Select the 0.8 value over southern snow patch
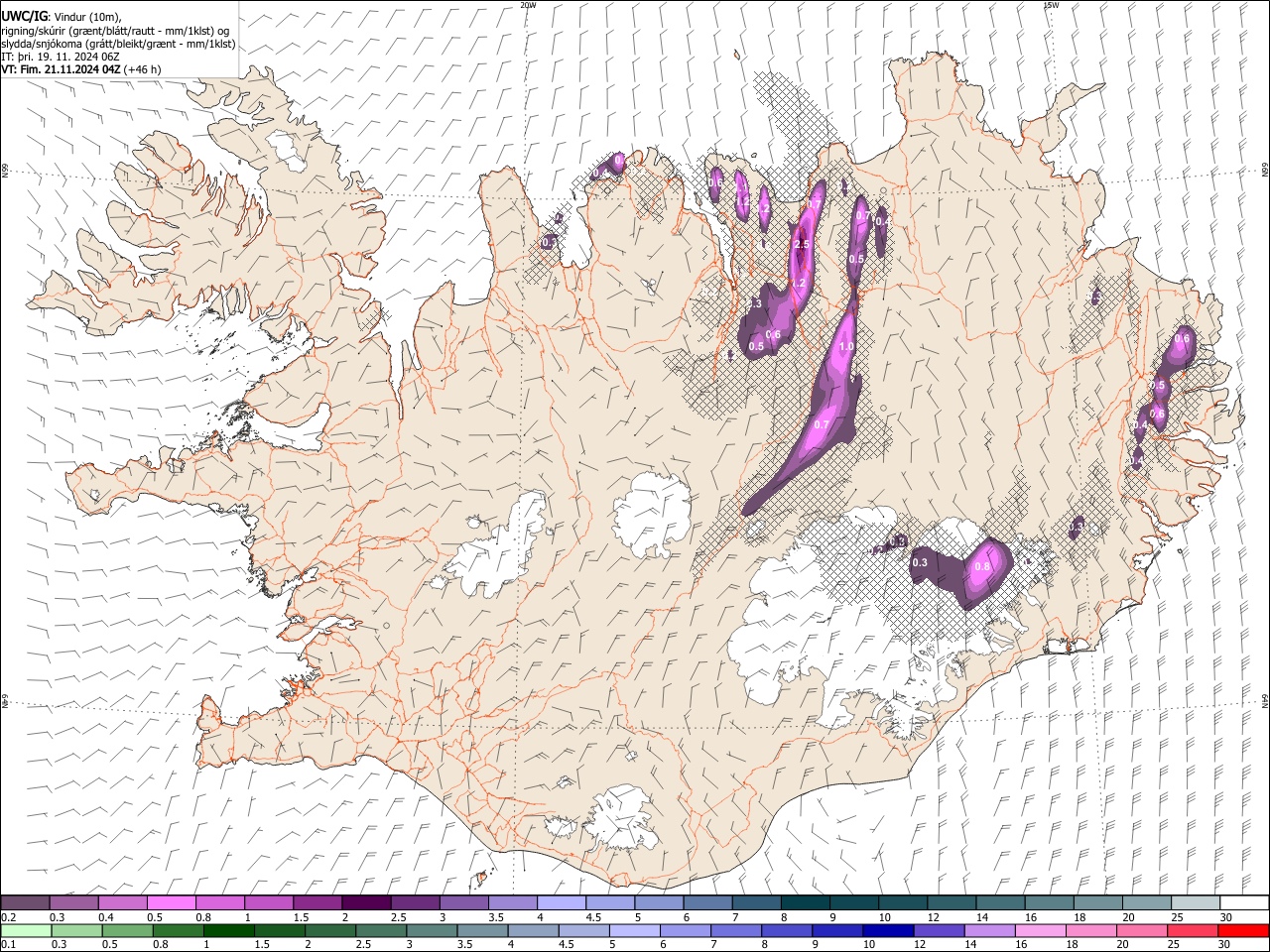Image resolution: width=1270 pixels, height=952 pixels. click(x=982, y=566)
